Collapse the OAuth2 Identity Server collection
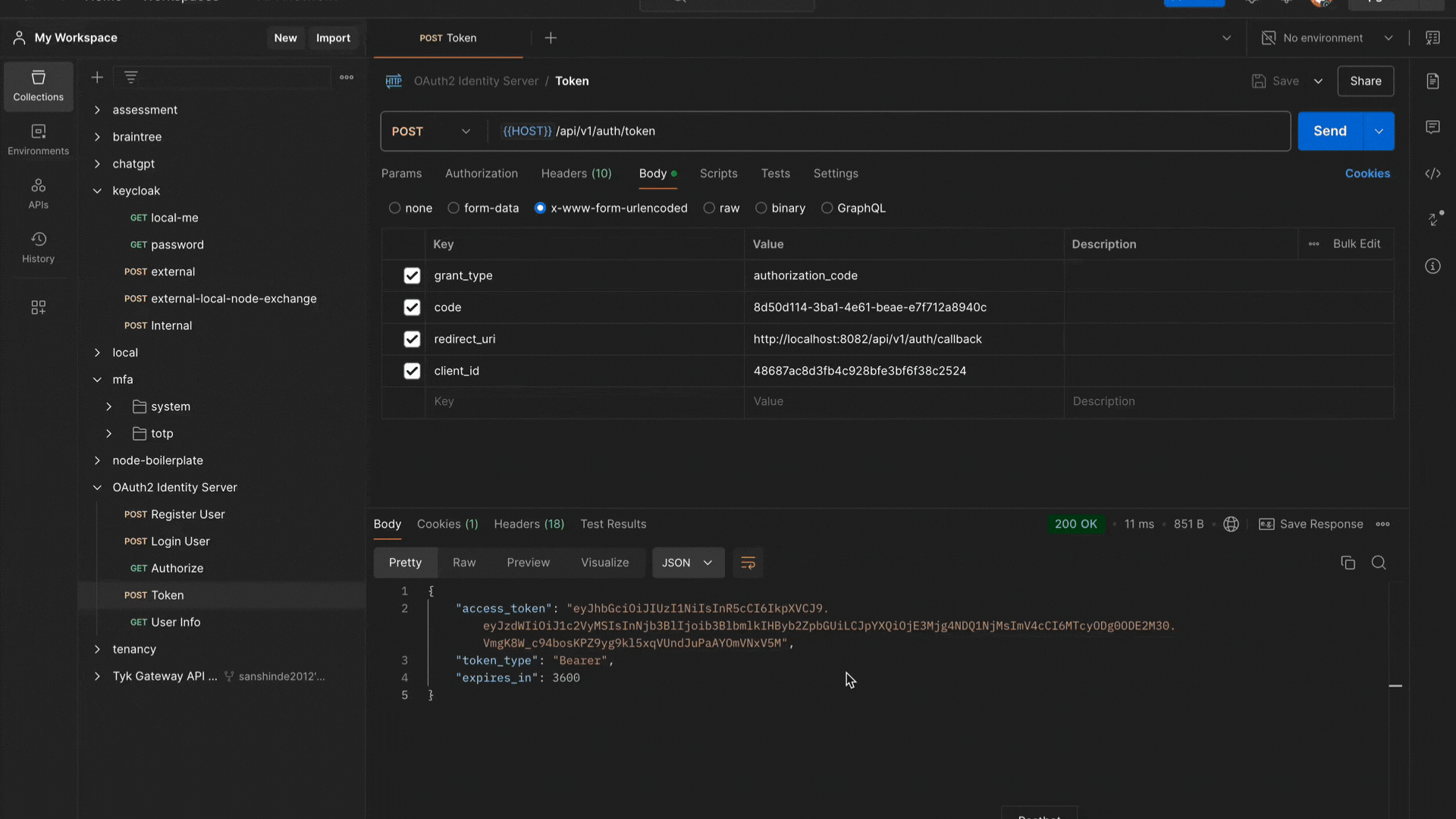This screenshot has width=1456, height=819. 97,488
